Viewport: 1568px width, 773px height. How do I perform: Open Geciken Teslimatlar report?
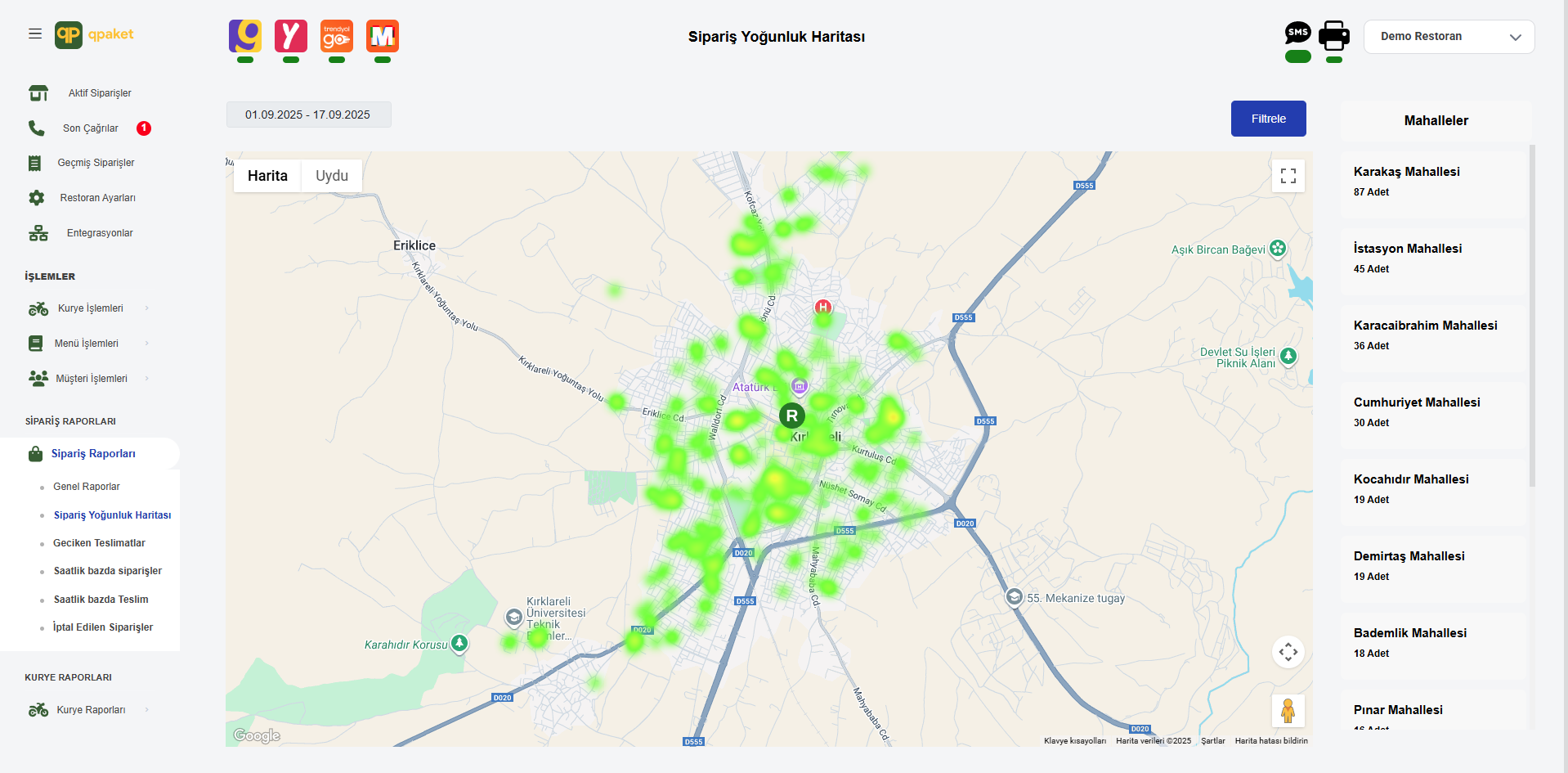click(99, 543)
